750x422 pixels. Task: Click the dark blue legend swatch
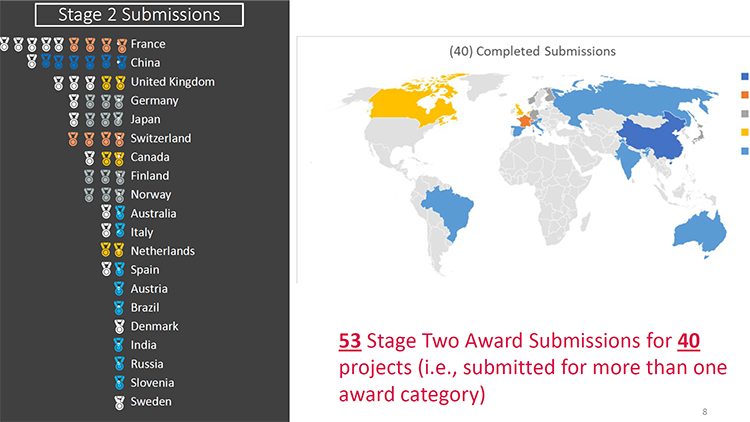pos(744,76)
